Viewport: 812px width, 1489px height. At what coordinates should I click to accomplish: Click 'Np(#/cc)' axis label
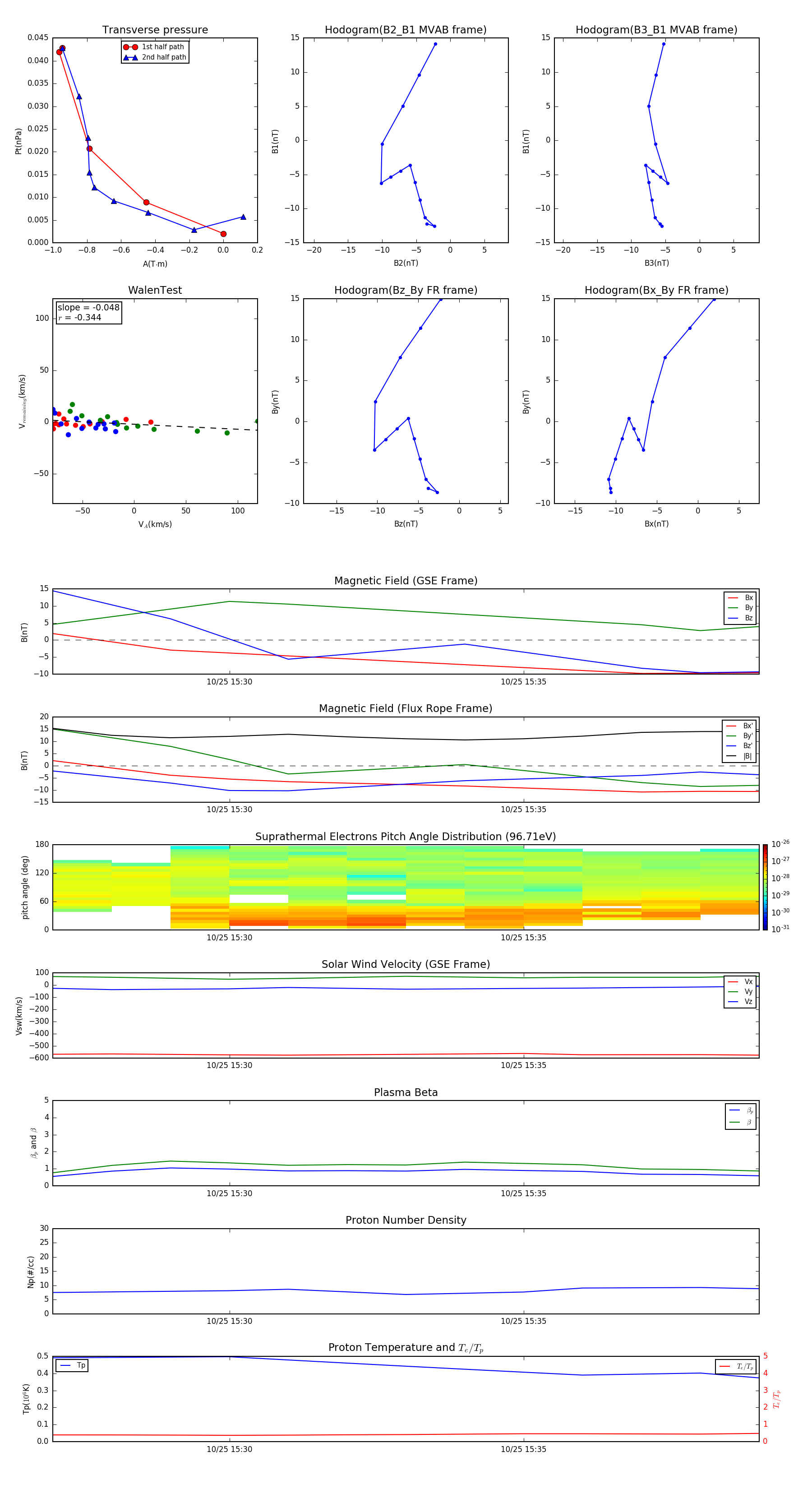tap(31, 1271)
